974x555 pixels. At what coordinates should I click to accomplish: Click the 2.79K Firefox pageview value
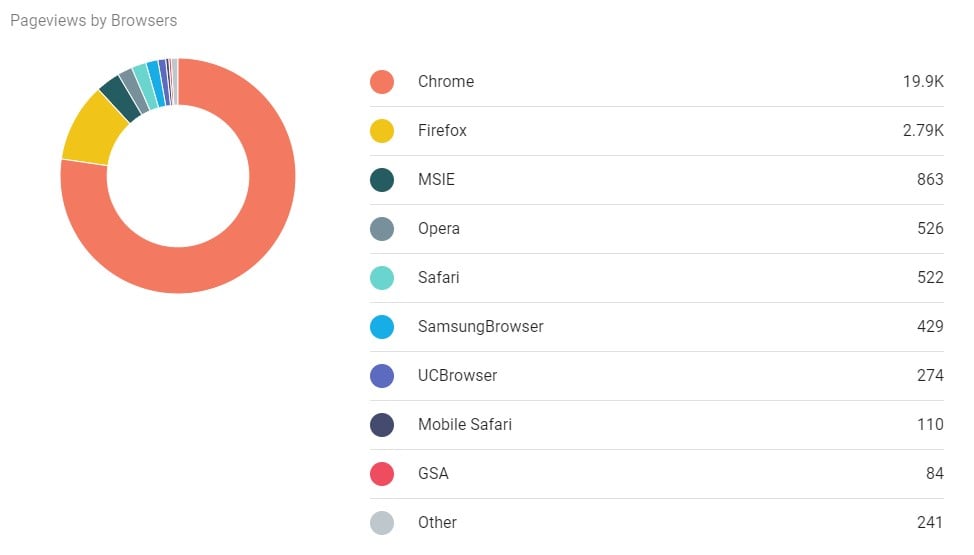(923, 131)
